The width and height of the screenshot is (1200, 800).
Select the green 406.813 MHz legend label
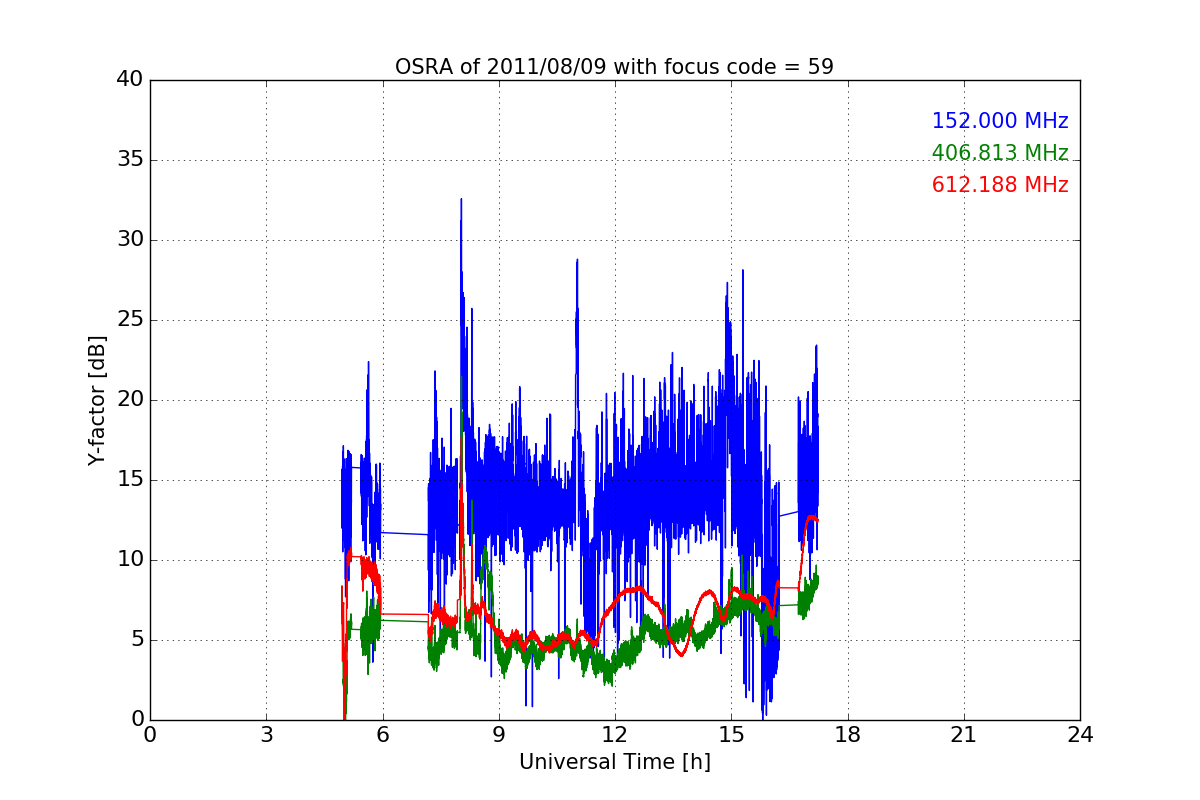1000,153
